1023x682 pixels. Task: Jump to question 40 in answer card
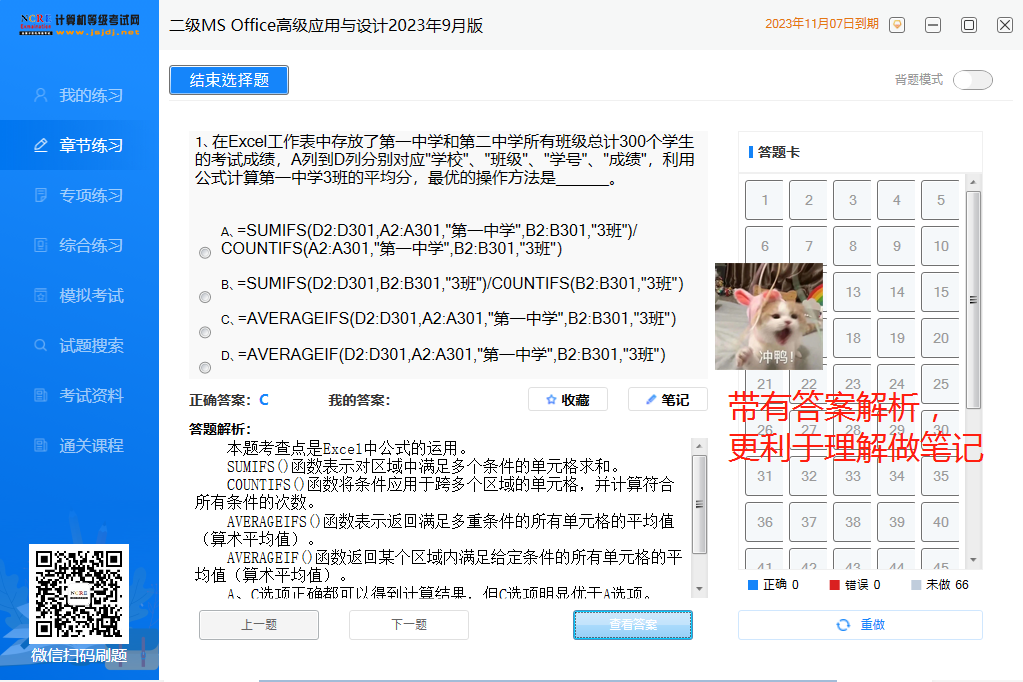(x=940, y=522)
